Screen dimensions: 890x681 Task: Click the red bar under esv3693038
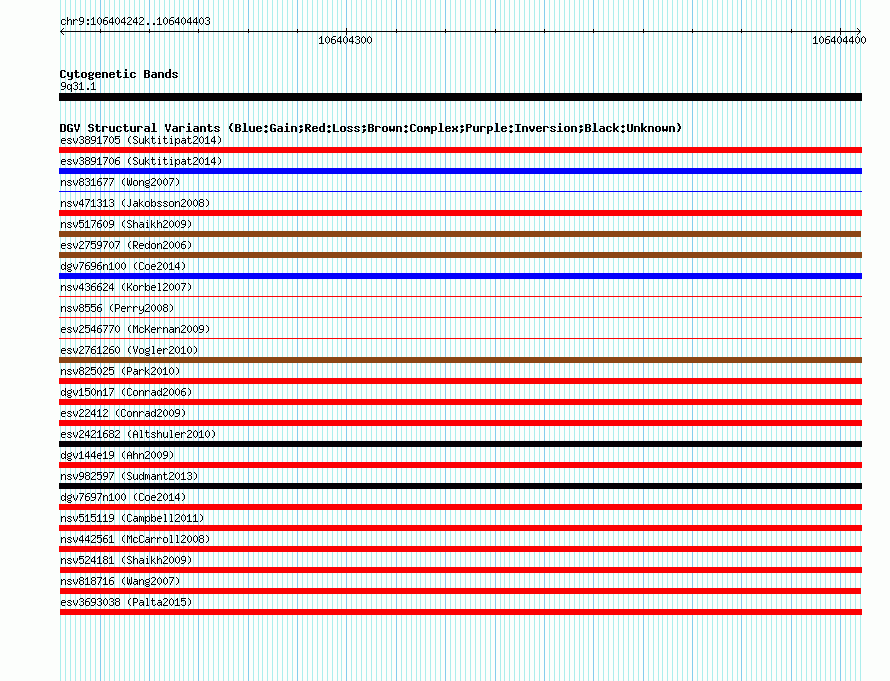point(460,612)
